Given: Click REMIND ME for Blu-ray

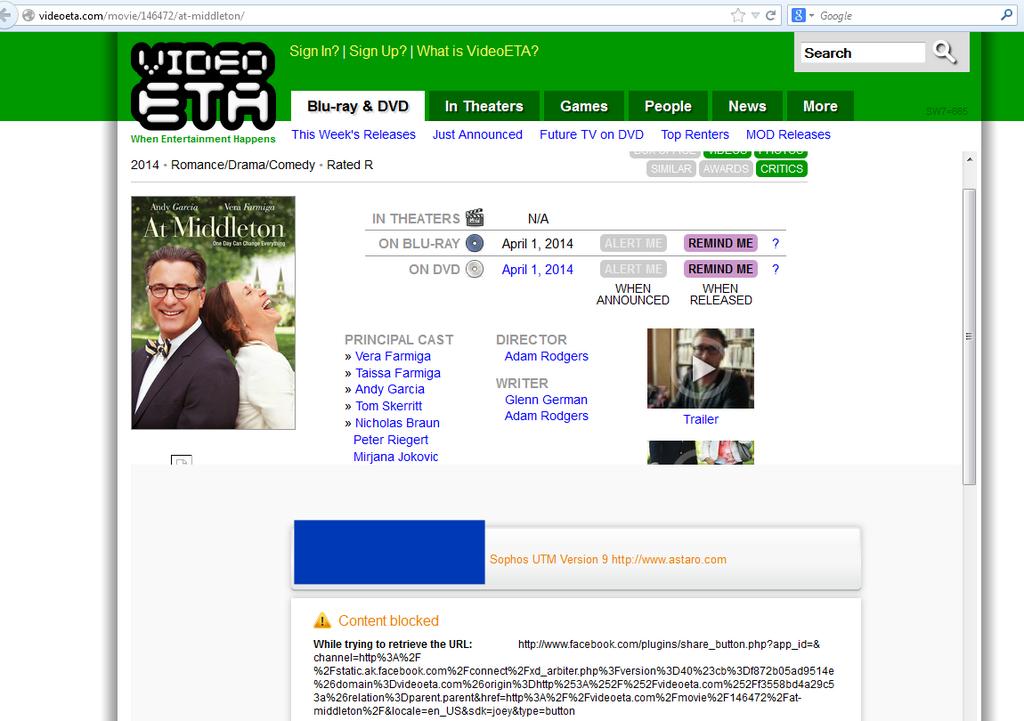Looking at the screenshot, I should 720,244.
